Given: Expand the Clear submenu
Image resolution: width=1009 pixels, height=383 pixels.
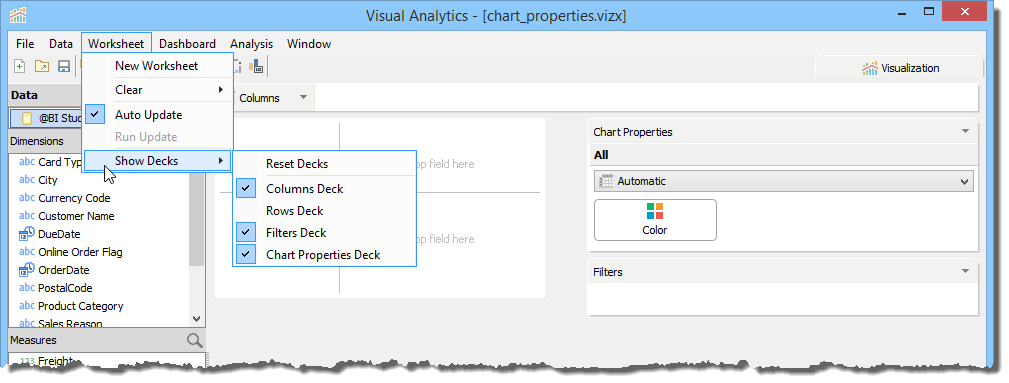Looking at the screenshot, I should (158, 89).
